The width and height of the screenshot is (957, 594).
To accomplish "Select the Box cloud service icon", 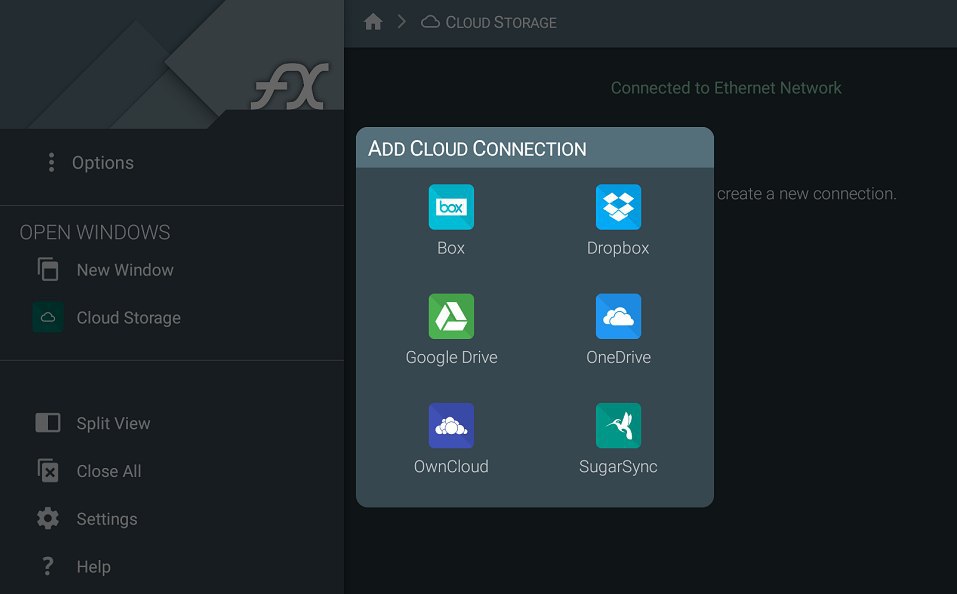I will 451,207.
